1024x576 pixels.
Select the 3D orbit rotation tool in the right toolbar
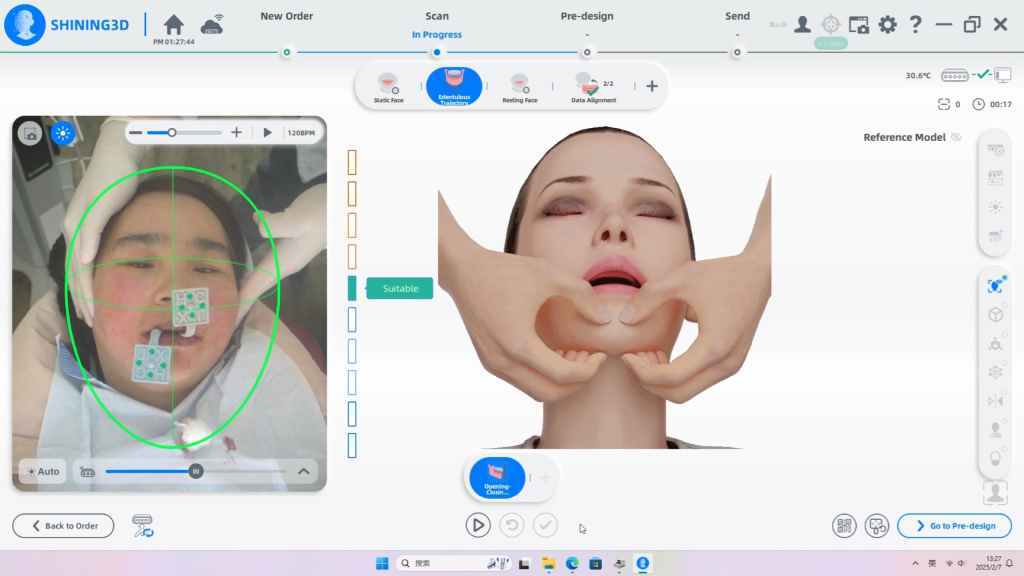(x=995, y=284)
